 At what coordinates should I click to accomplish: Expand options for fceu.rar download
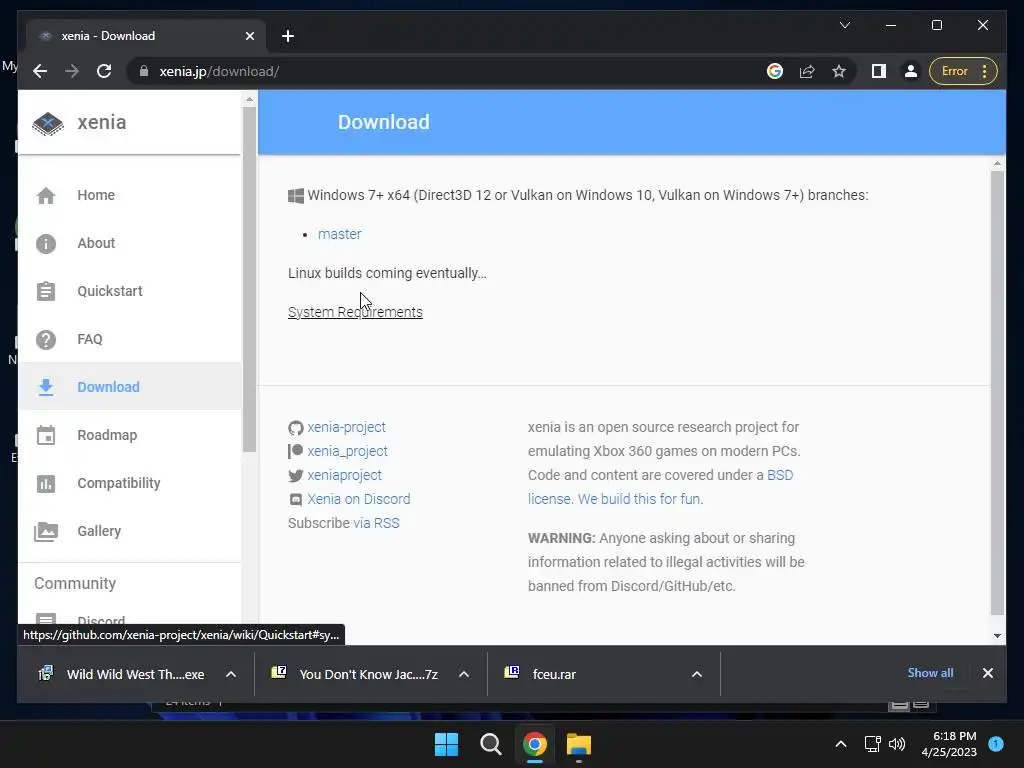point(697,674)
